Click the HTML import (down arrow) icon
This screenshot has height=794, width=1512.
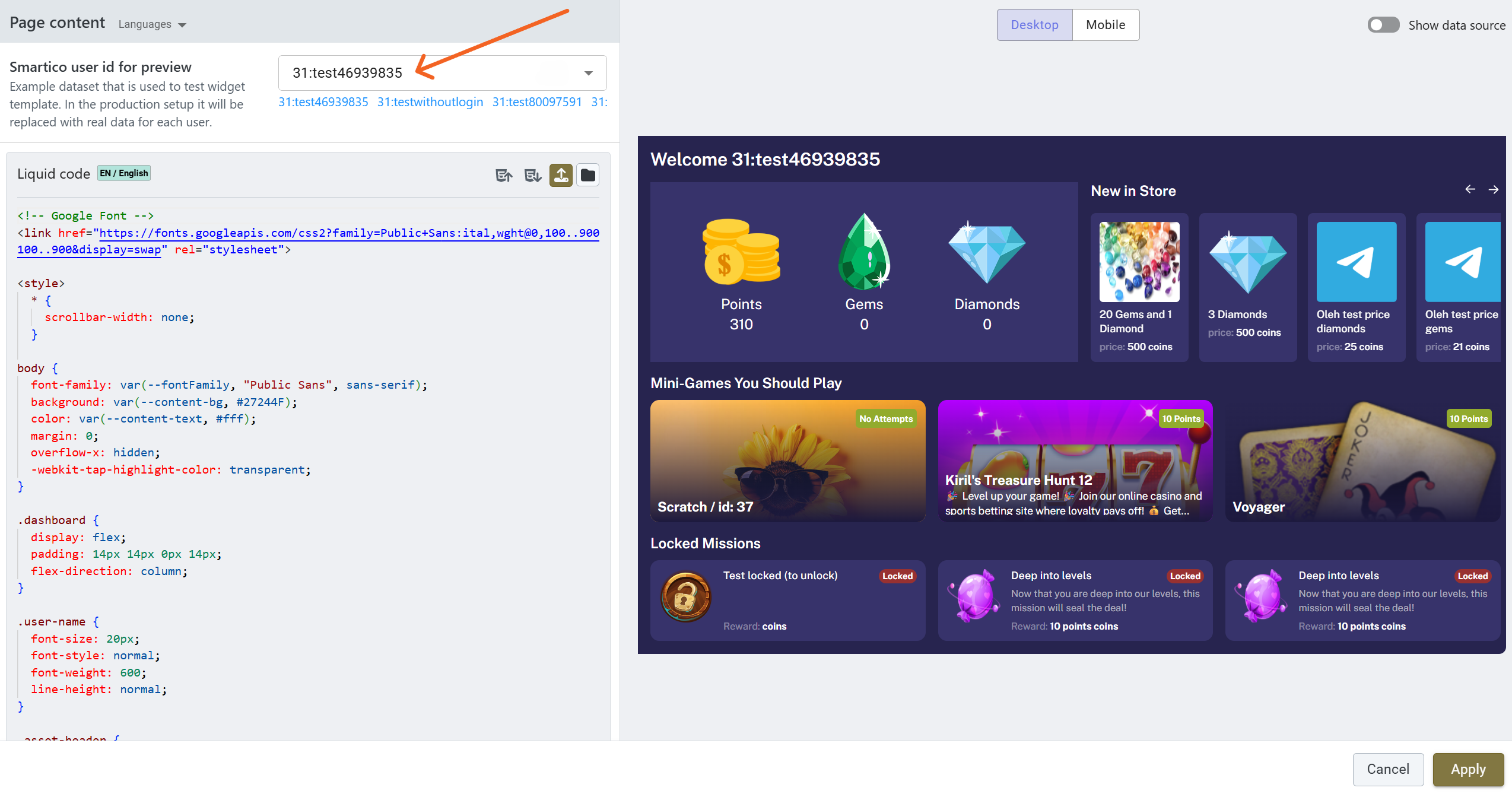pos(532,175)
